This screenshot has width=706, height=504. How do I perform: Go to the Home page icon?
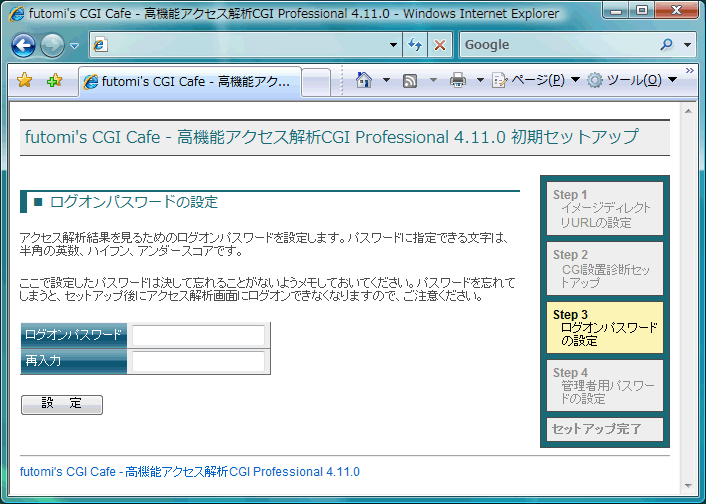(364, 80)
